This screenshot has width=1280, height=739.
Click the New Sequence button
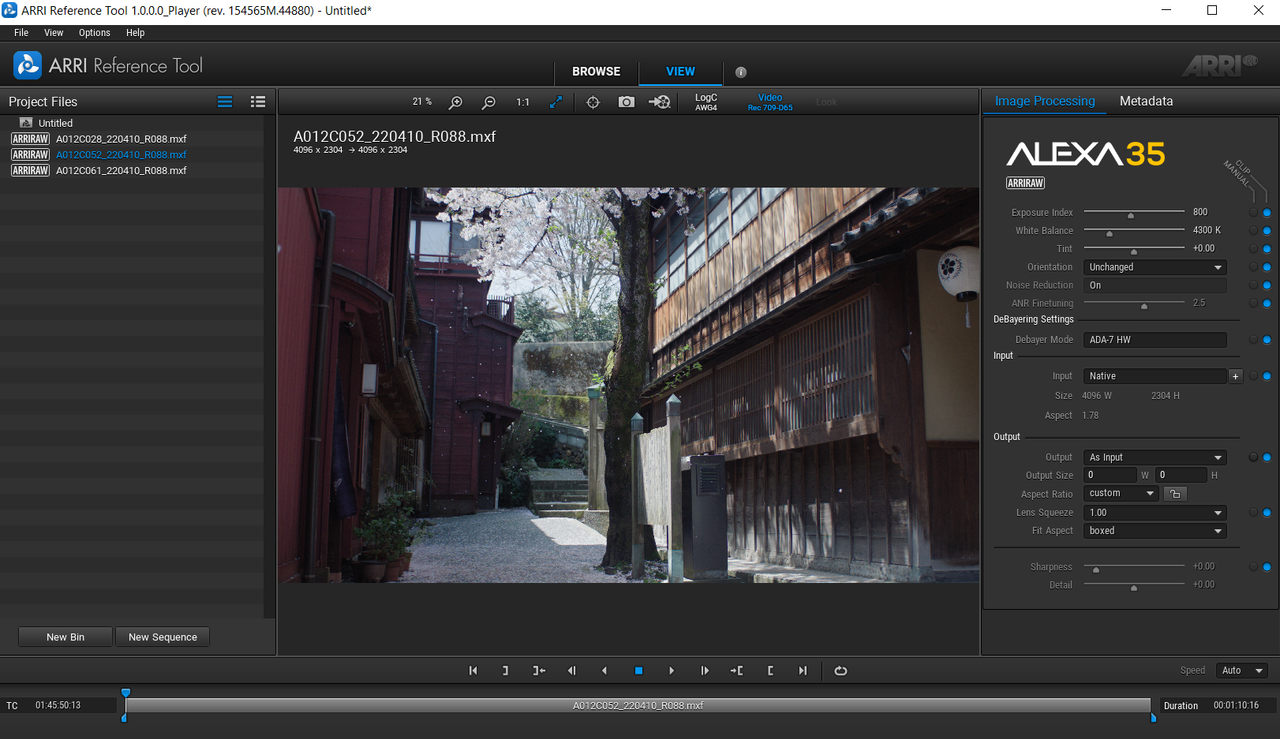[x=163, y=637]
